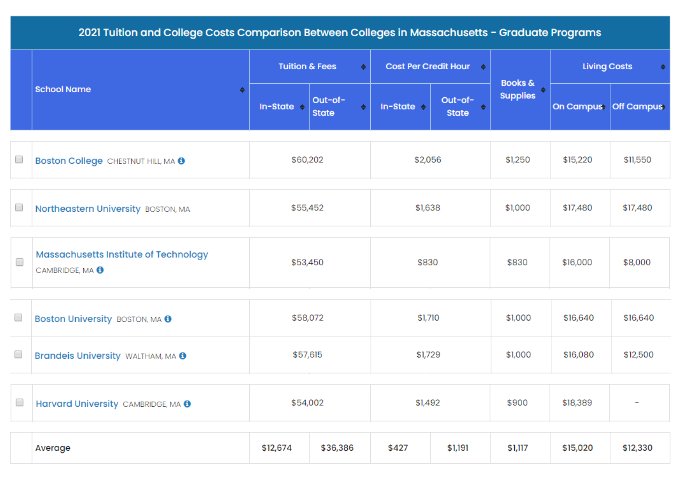Check the Boston College row checkbox
Image resolution: width=682 pixels, height=478 pixels.
[x=19, y=160]
